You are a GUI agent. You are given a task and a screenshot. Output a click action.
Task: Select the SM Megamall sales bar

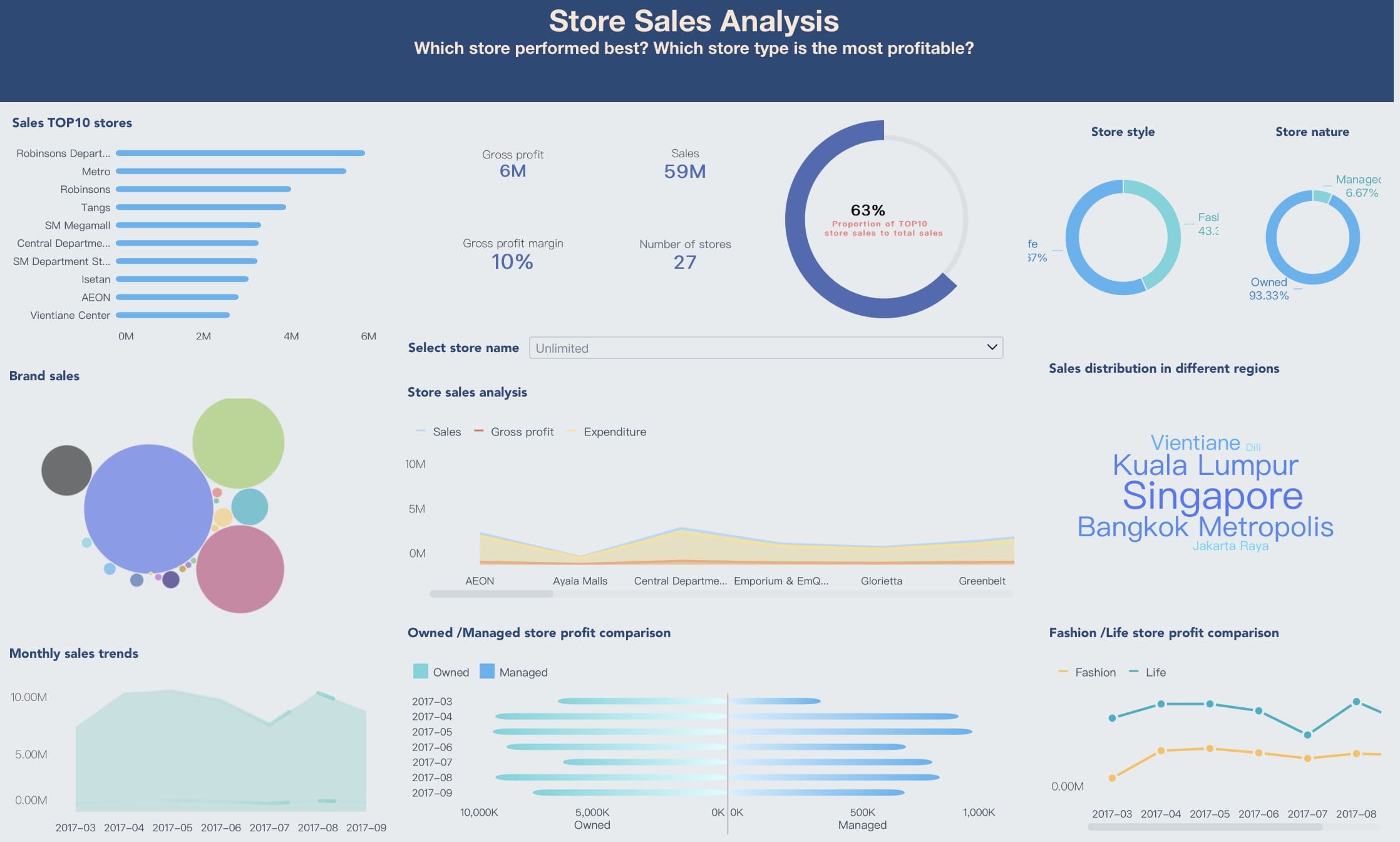[x=188, y=225]
